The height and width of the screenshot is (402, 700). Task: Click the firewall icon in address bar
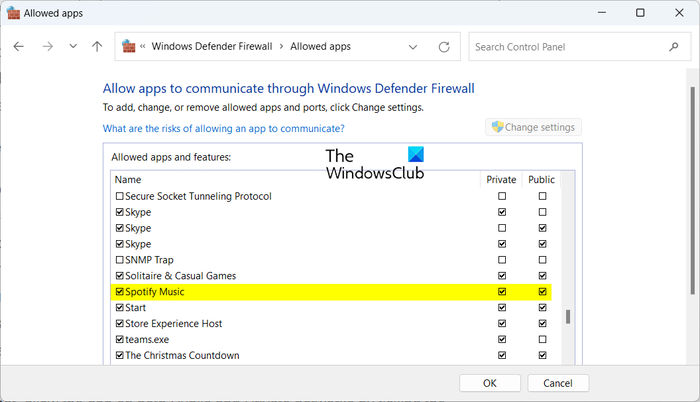pyautogui.click(x=128, y=47)
